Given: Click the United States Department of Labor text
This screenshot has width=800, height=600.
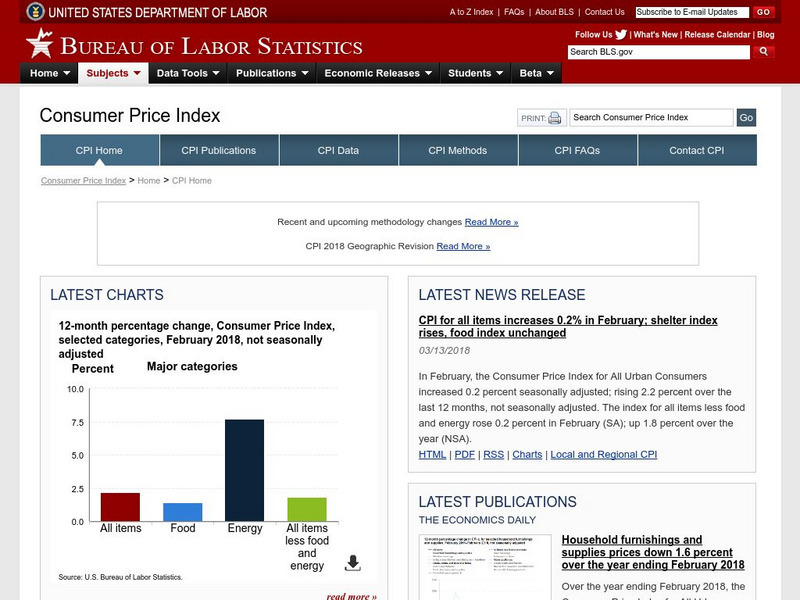Looking at the screenshot, I should tap(158, 13).
